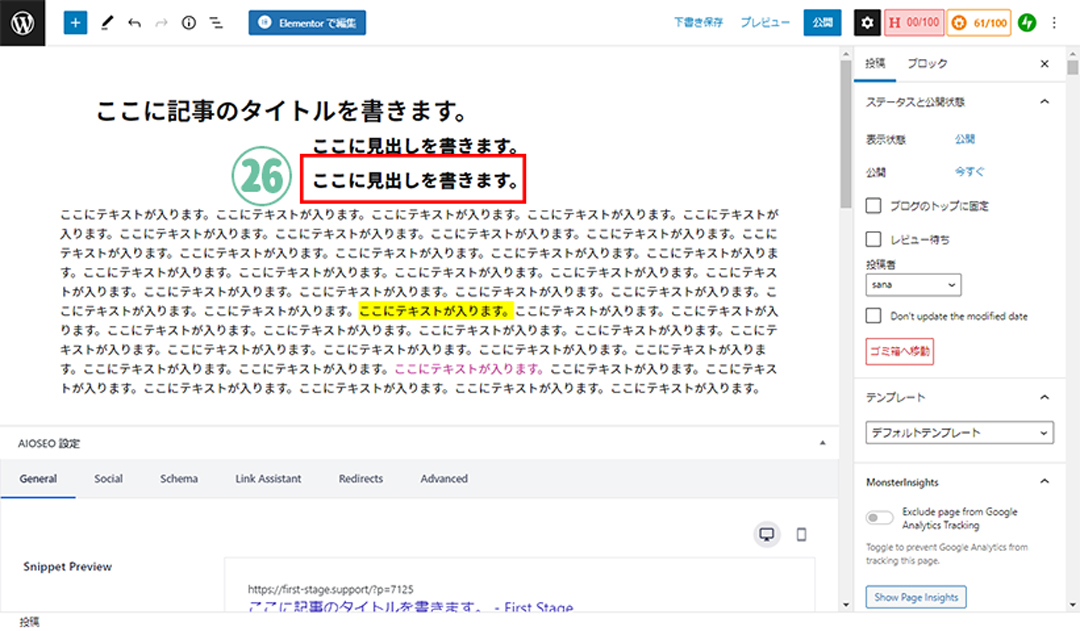
Task: Open the document details info icon
Action: (x=188, y=23)
